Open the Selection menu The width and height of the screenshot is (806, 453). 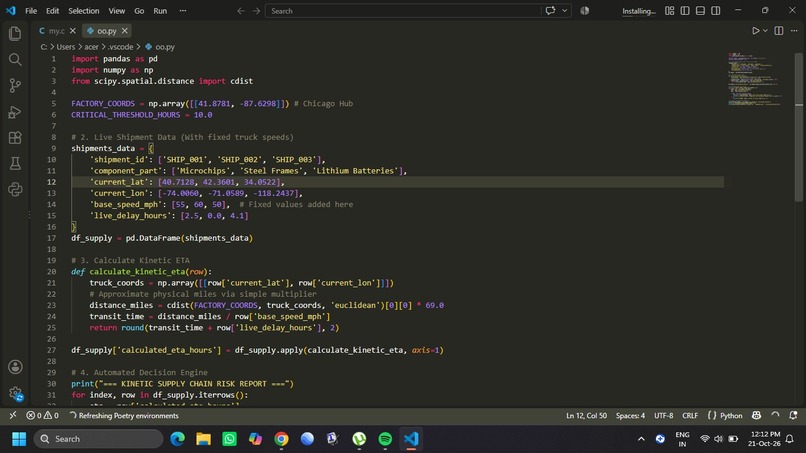(83, 11)
